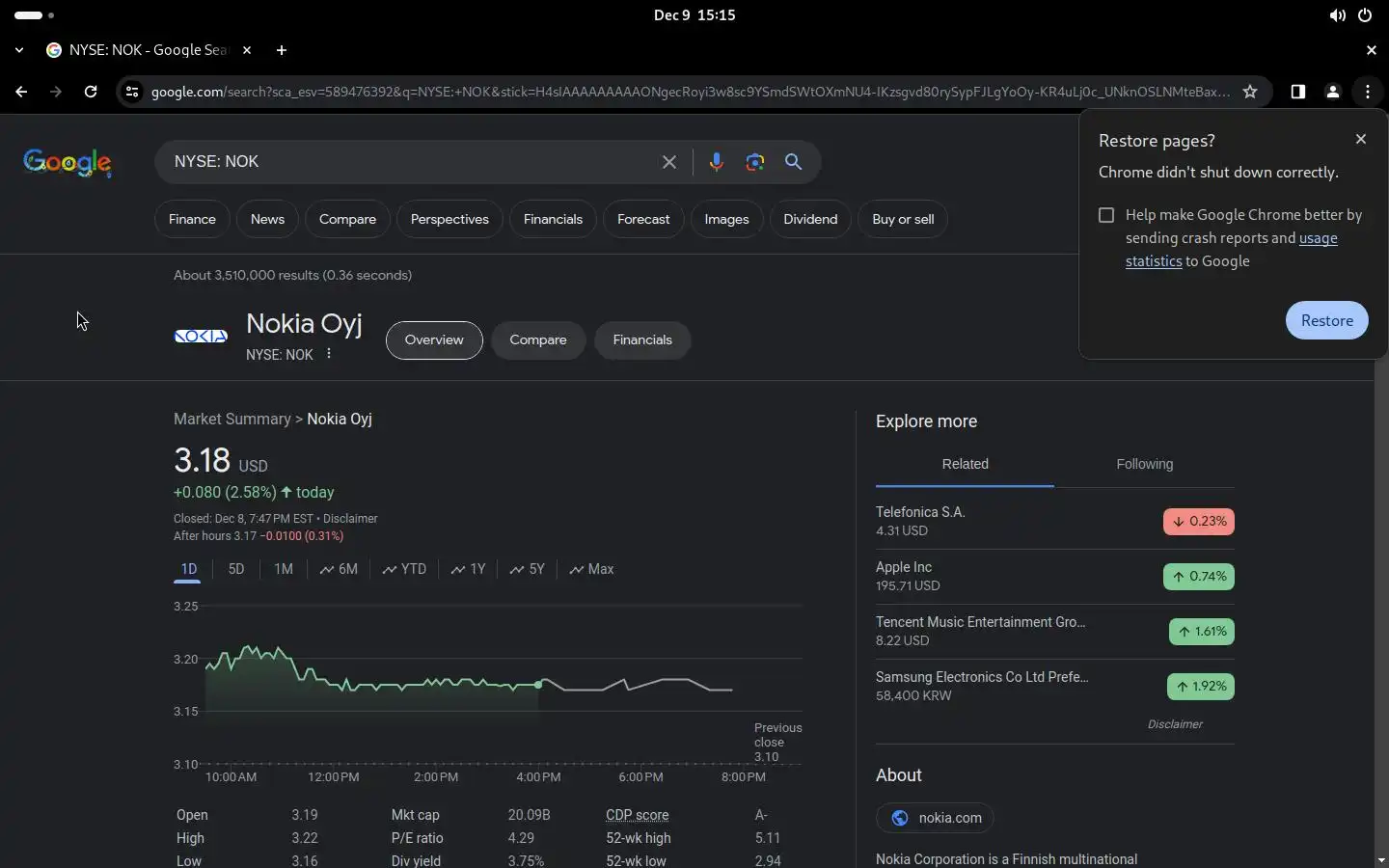Image resolution: width=1389 pixels, height=868 pixels.
Task: Switch chart to 1M range
Action: pos(283,569)
